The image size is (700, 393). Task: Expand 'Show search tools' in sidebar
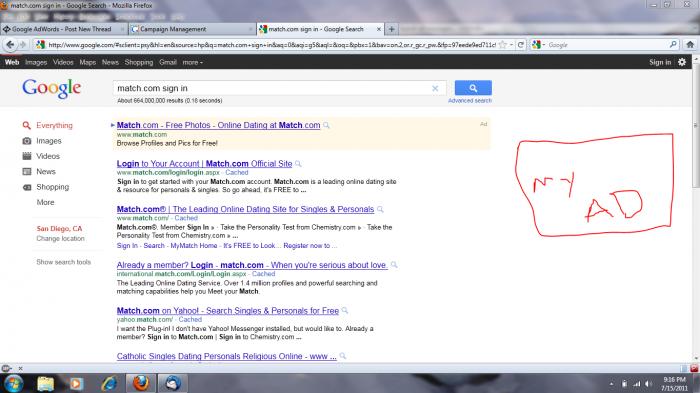[63, 262]
